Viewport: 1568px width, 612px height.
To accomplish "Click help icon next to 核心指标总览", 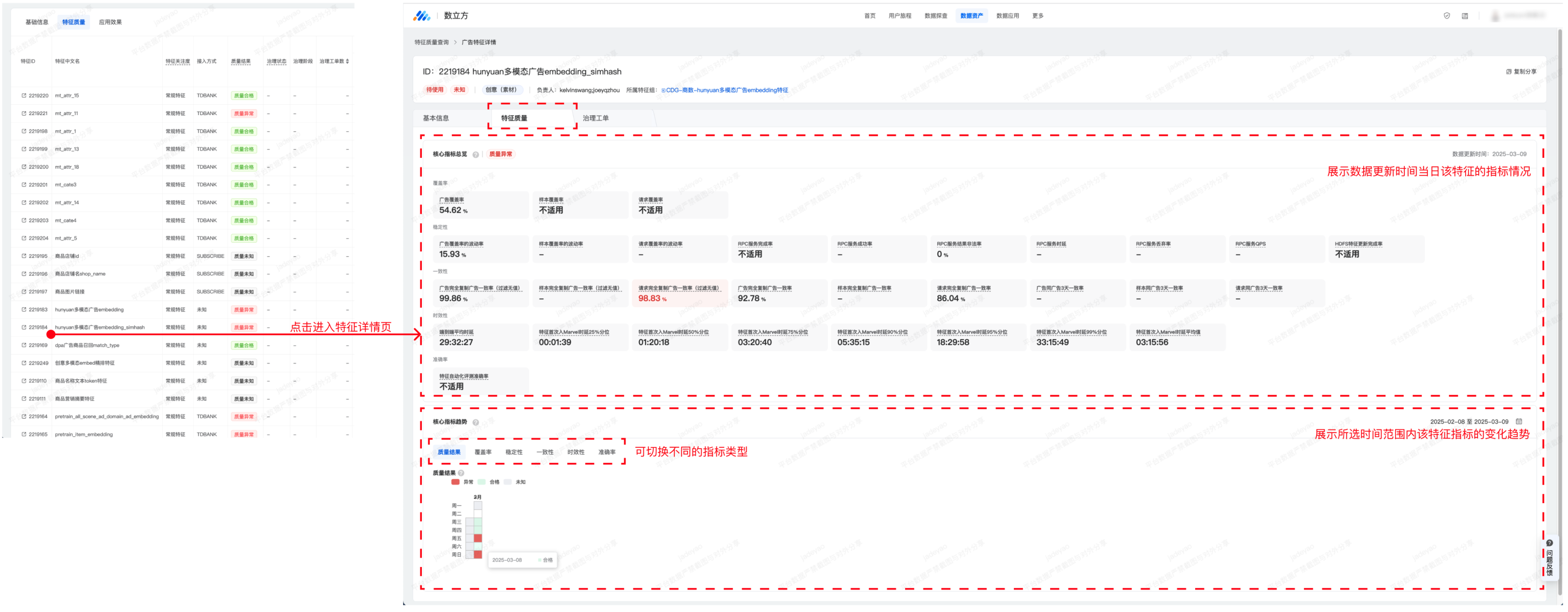I will tap(475, 155).
